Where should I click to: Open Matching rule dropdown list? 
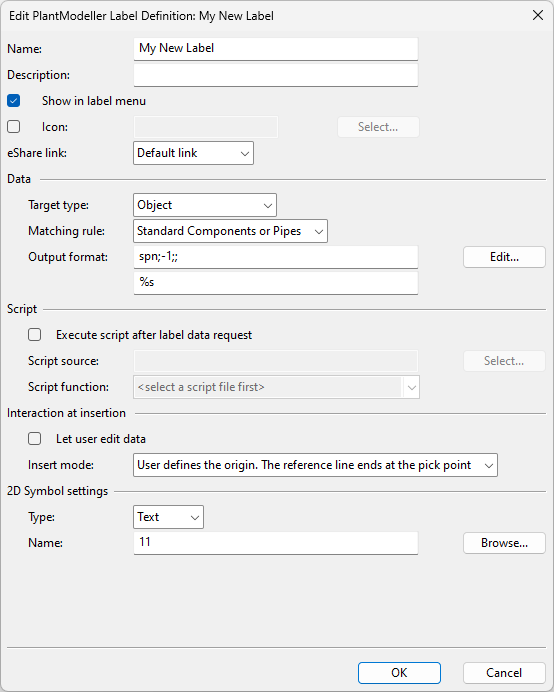tap(230, 231)
